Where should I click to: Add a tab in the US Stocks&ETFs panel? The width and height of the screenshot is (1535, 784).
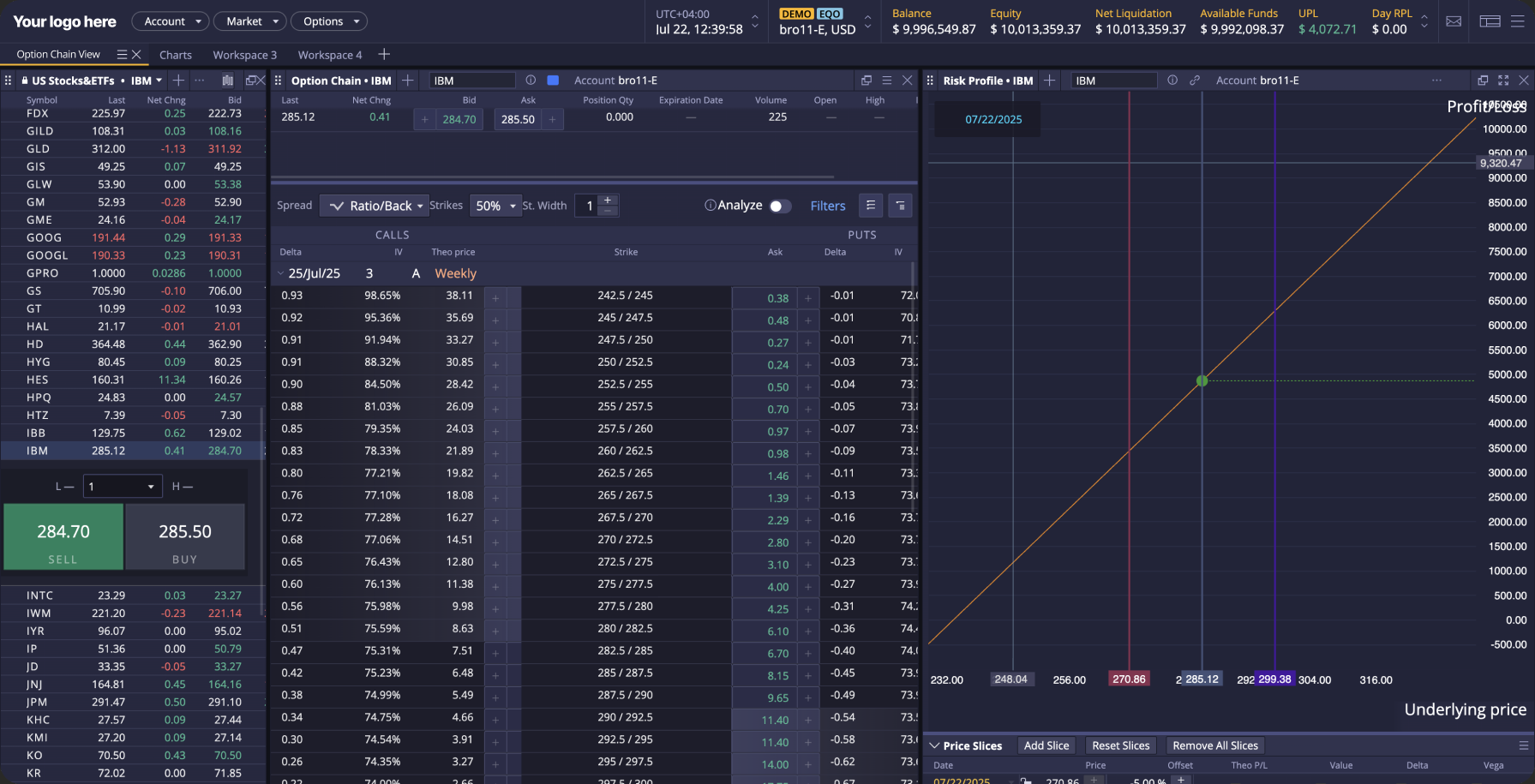(x=178, y=80)
